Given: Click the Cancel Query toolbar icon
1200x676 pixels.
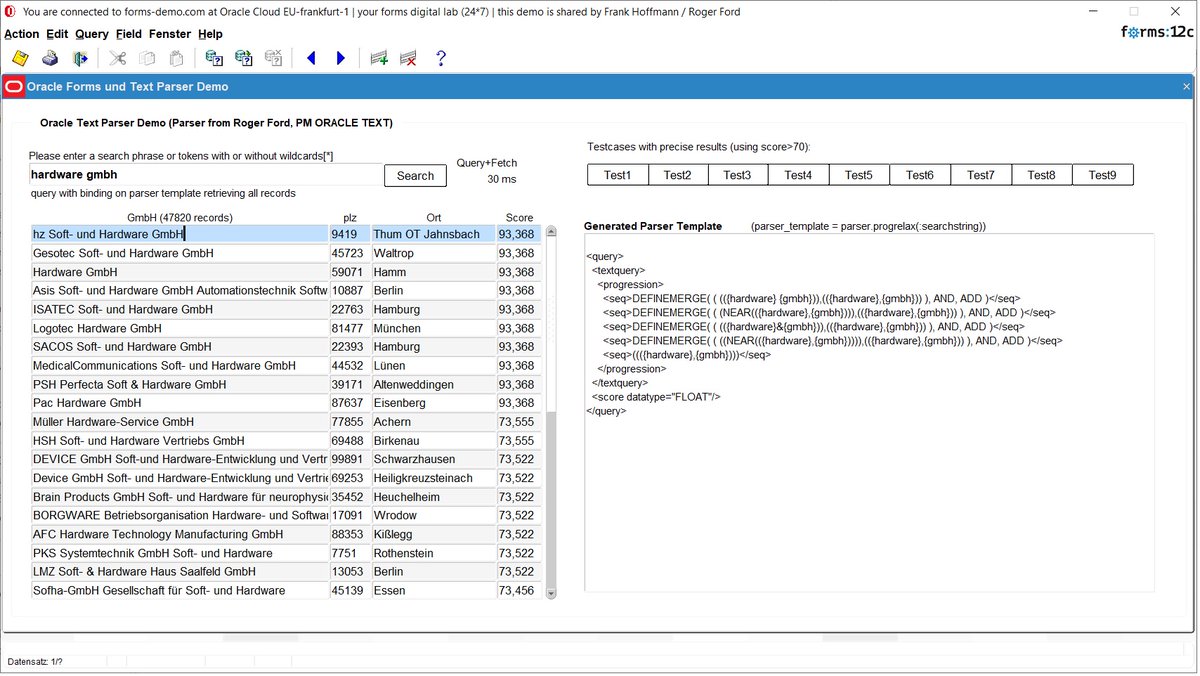Looking at the screenshot, I should (x=273, y=58).
